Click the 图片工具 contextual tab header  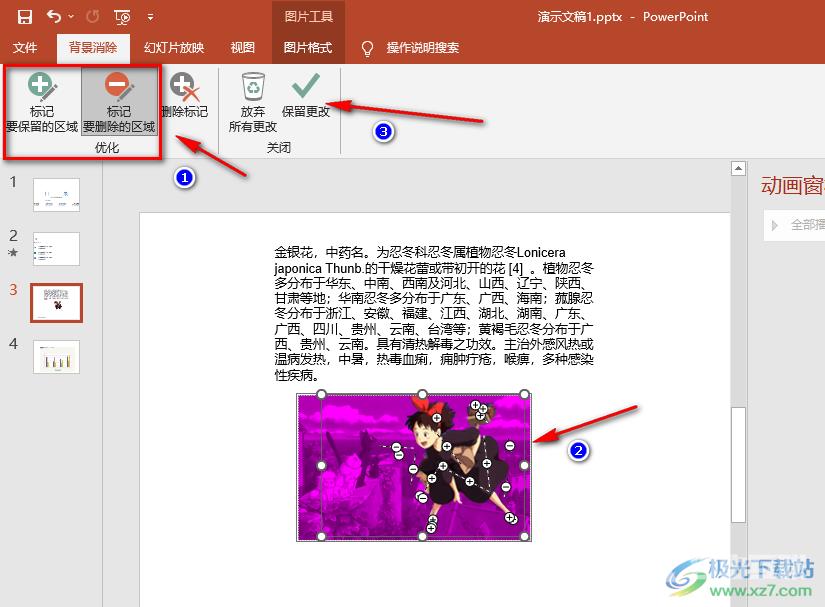[308, 17]
